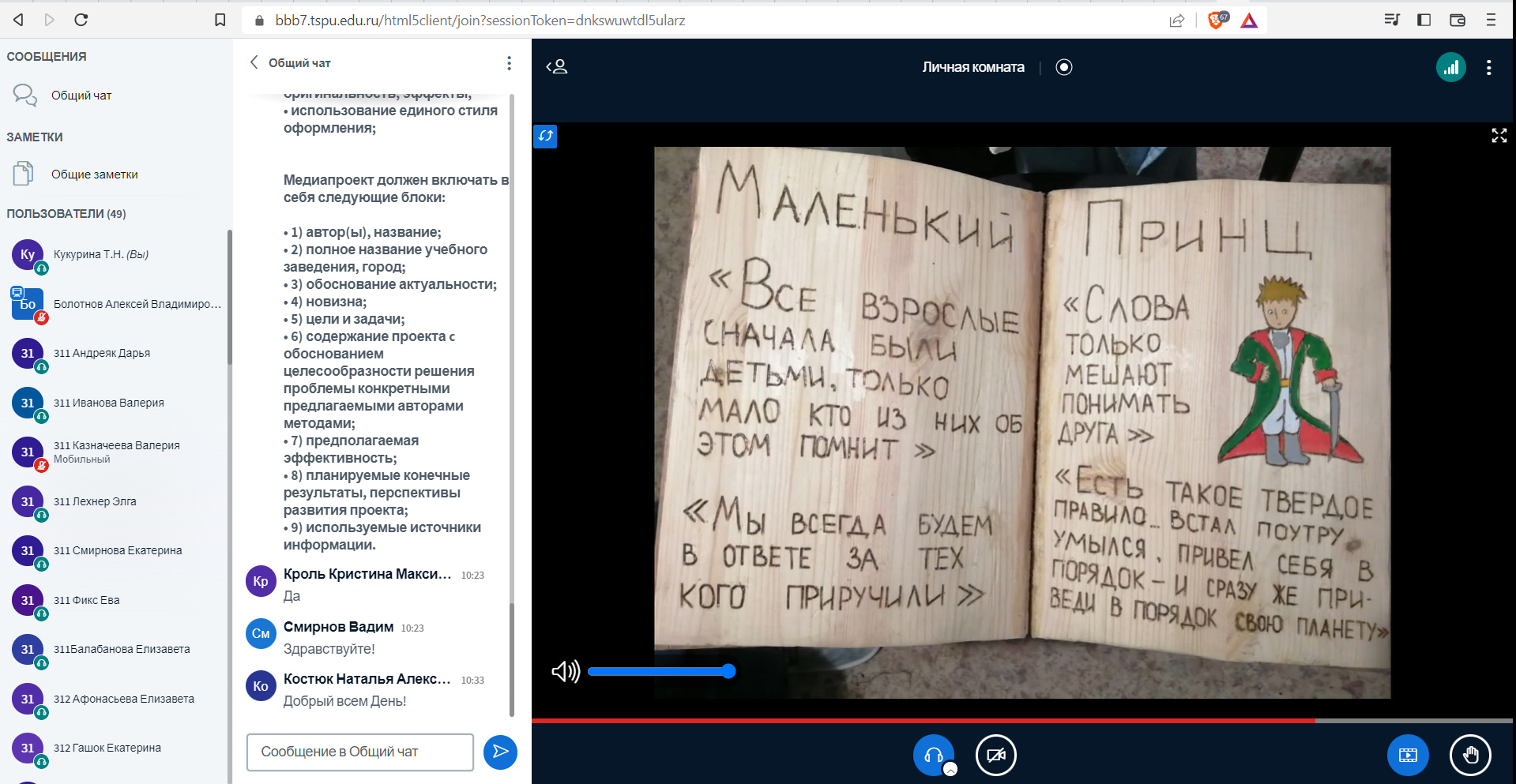The image size is (1516, 784).
Task: Go forward in the browser
Action: (x=49, y=20)
